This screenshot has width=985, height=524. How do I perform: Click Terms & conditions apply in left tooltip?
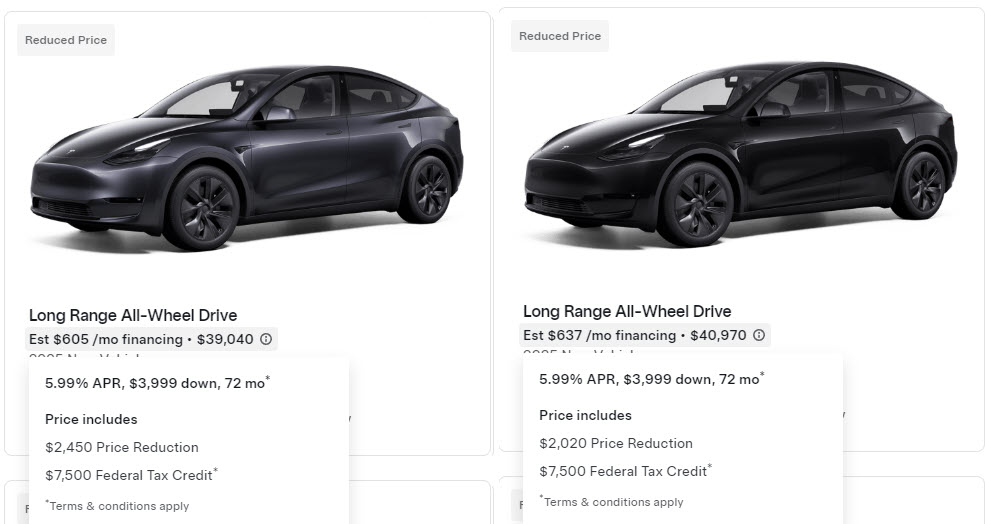[x=118, y=506]
